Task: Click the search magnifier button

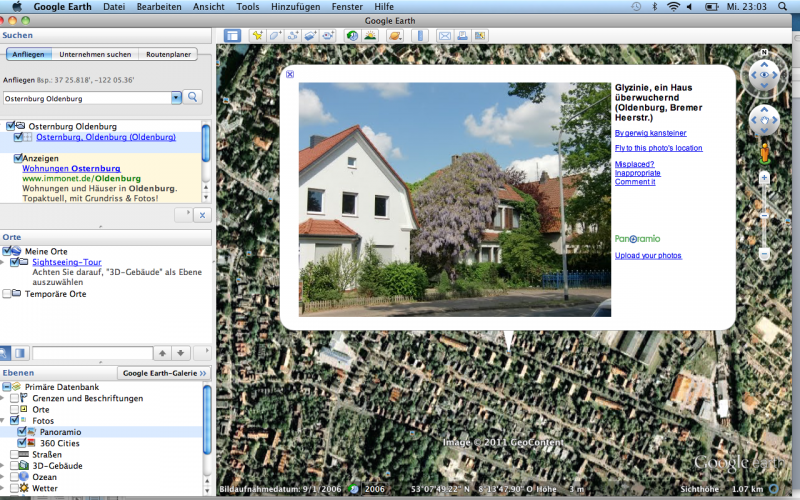Action: [x=193, y=97]
